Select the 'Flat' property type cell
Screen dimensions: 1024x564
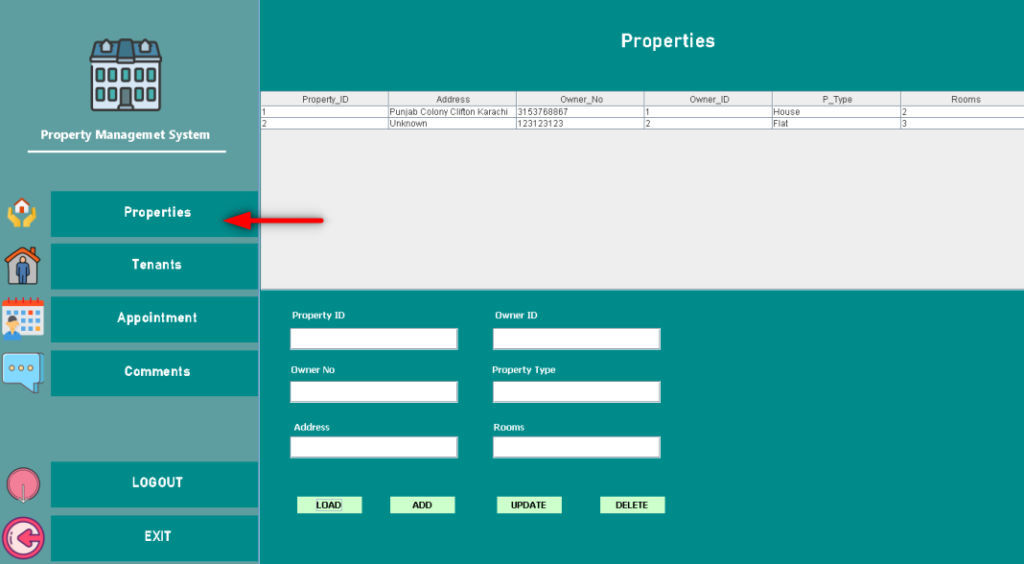click(x=837, y=123)
